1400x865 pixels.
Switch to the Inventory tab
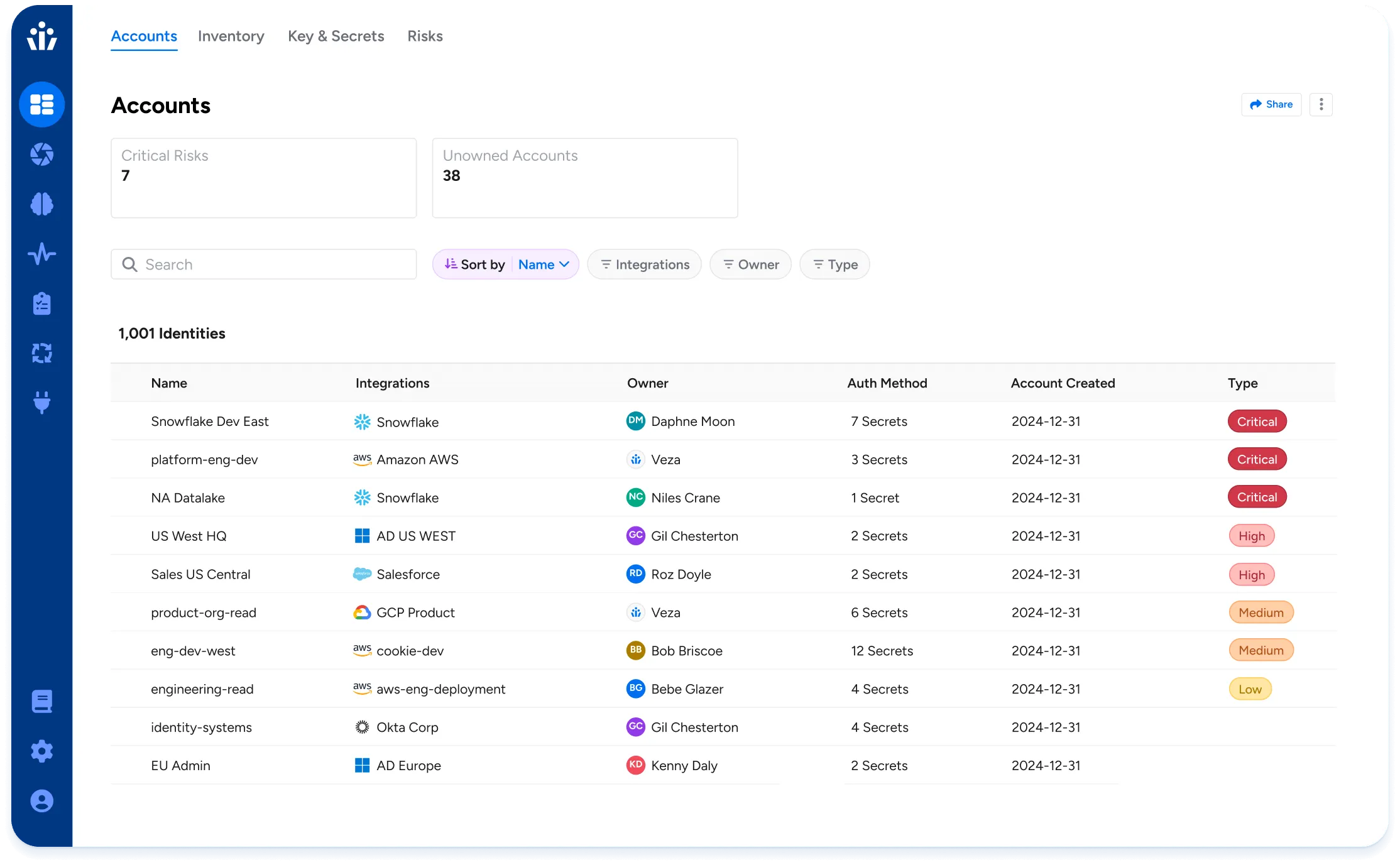click(231, 36)
